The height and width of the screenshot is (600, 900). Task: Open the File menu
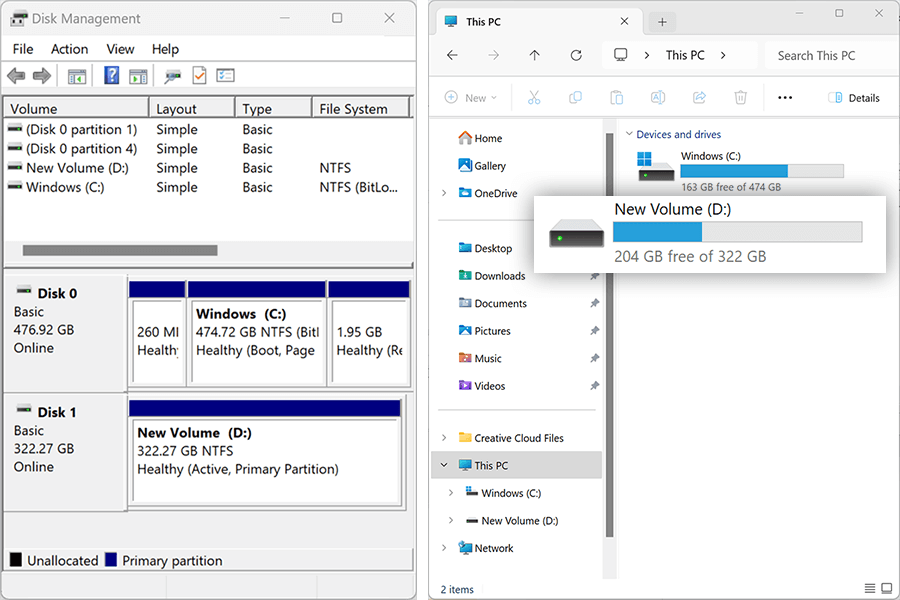pyautogui.click(x=23, y=49)
